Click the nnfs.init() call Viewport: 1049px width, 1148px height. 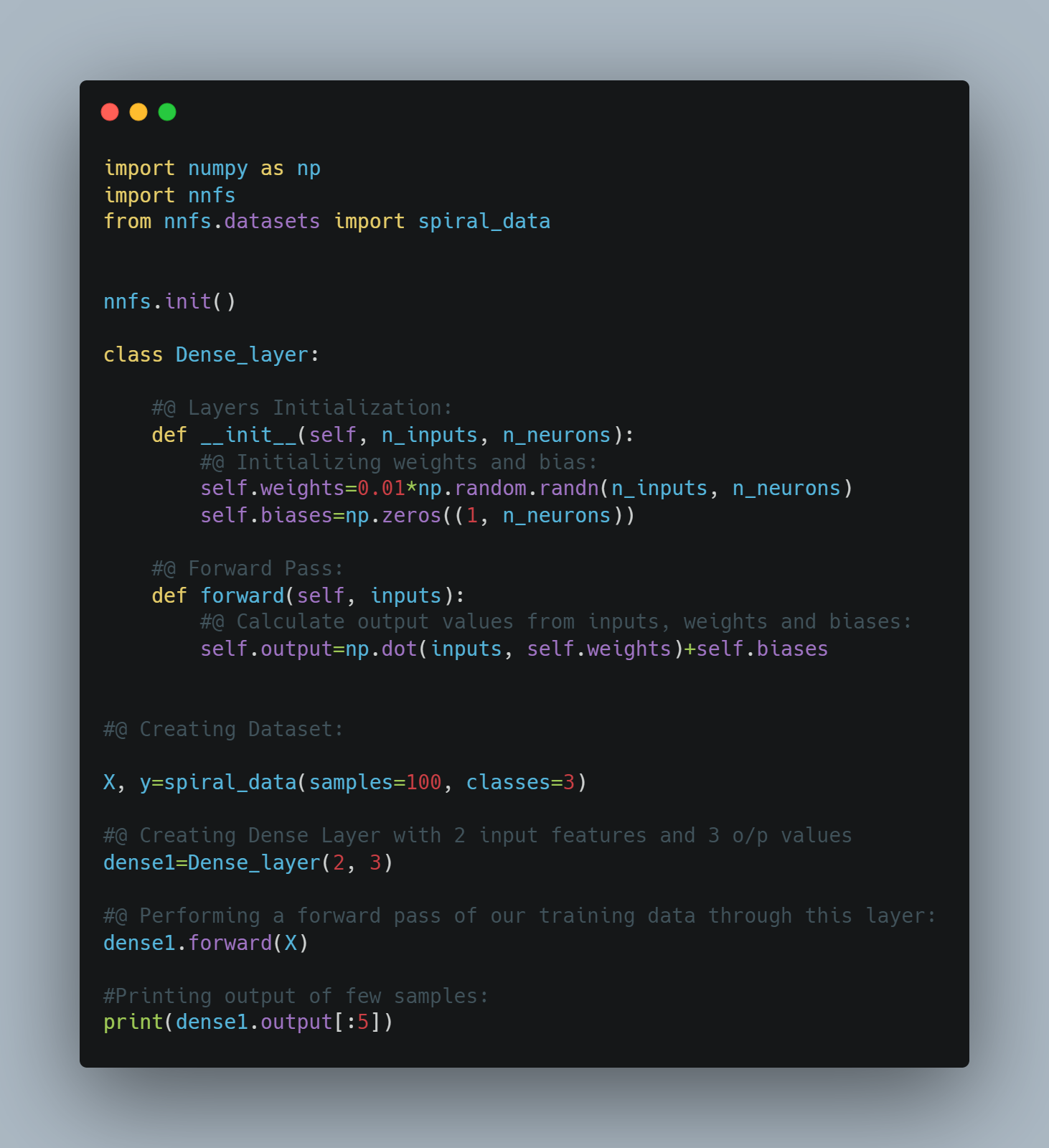click(170, 301)
